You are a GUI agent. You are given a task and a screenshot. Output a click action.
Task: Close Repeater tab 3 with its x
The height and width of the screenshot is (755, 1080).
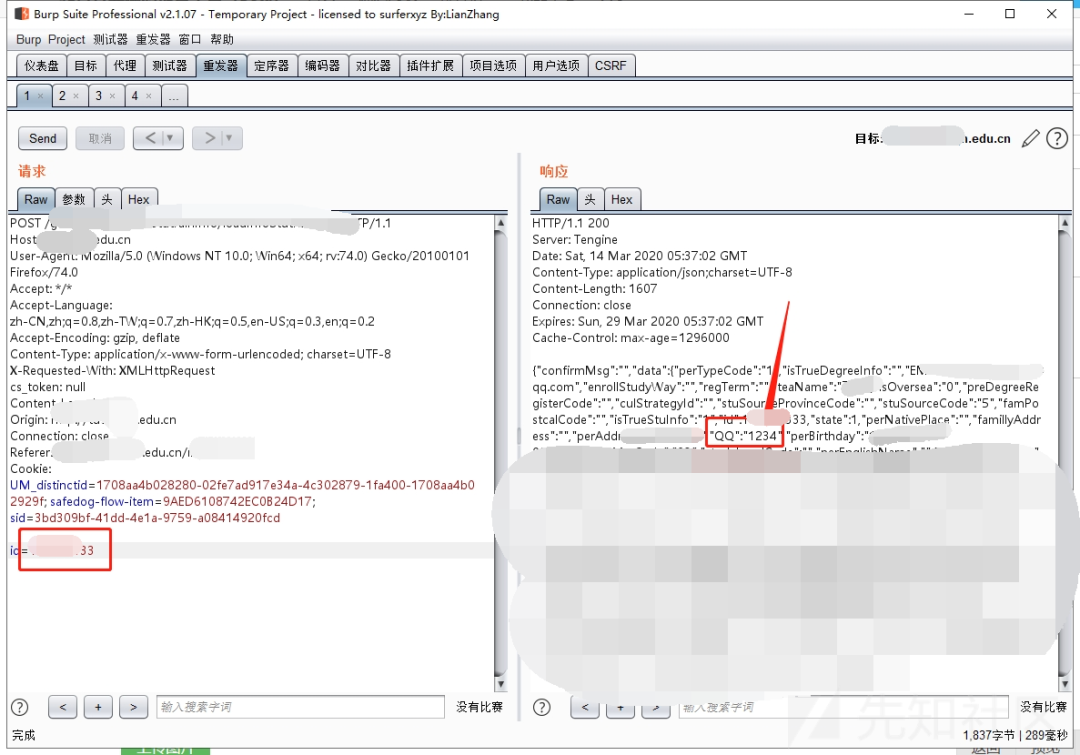tap(112, 96)
